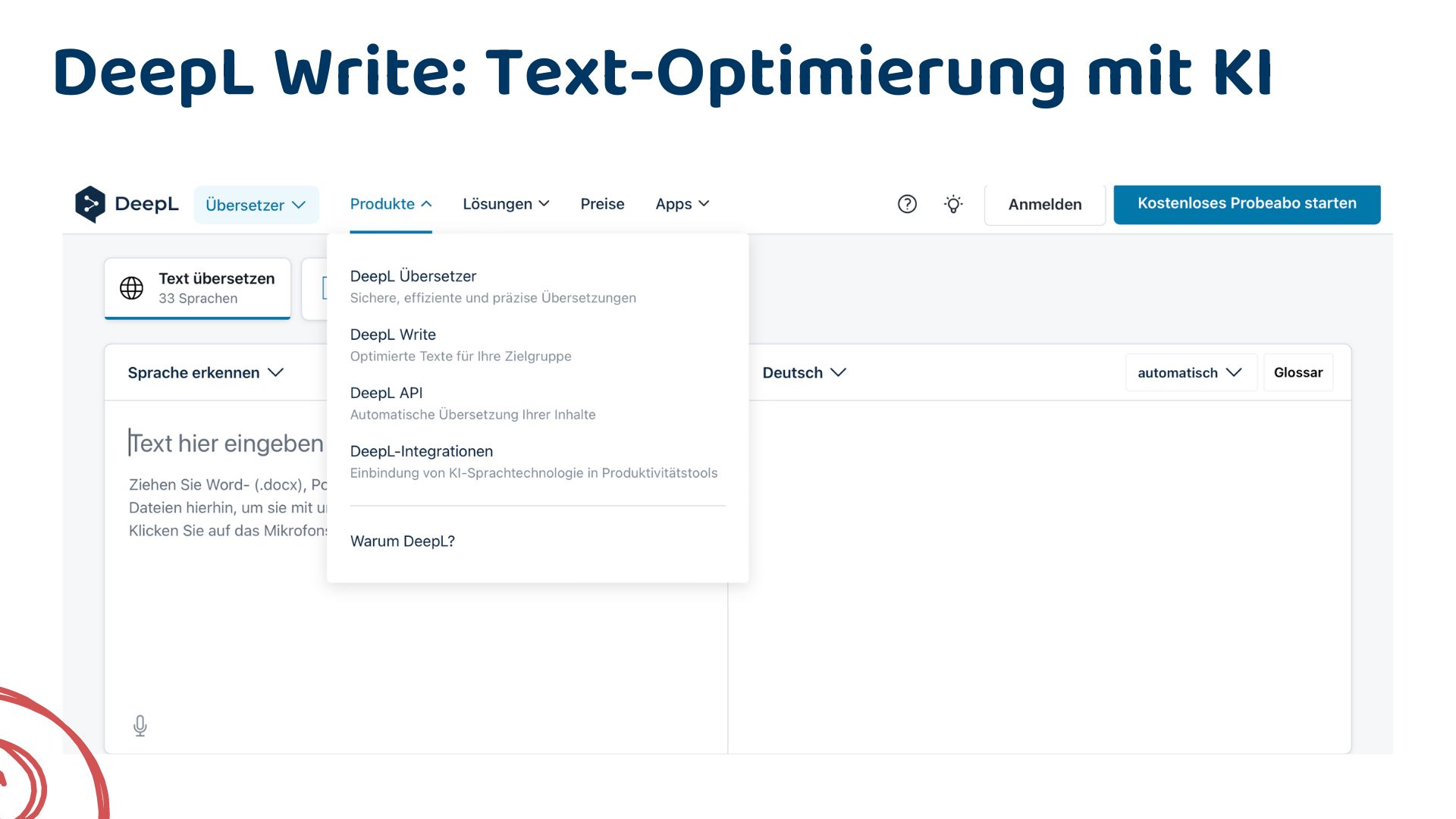The height and width of the screenshot is (819, 1456).
Task: Click Kostenloses Probeabo starten button
Action: click(1246, 203)
